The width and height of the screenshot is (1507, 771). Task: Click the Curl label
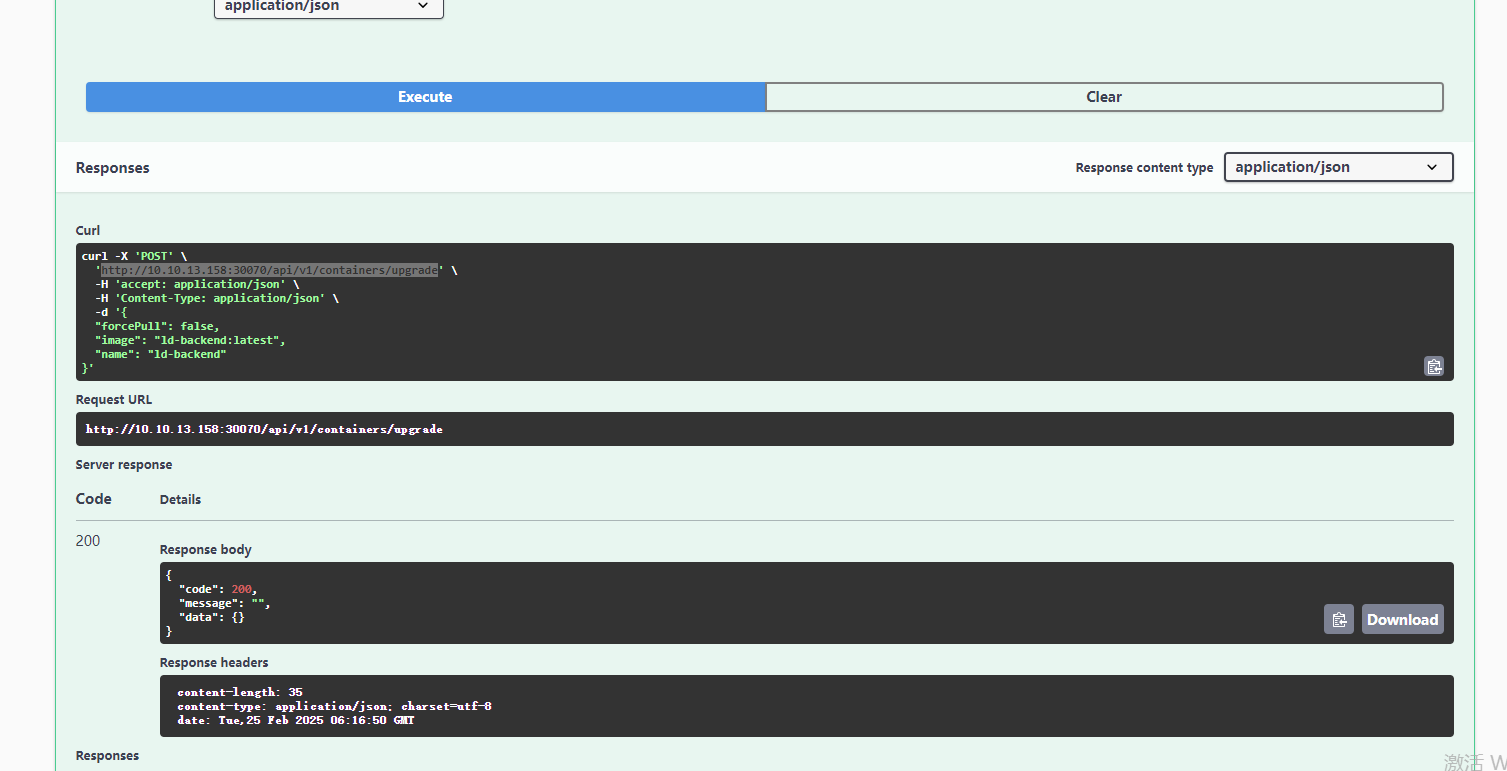(88, 230)
